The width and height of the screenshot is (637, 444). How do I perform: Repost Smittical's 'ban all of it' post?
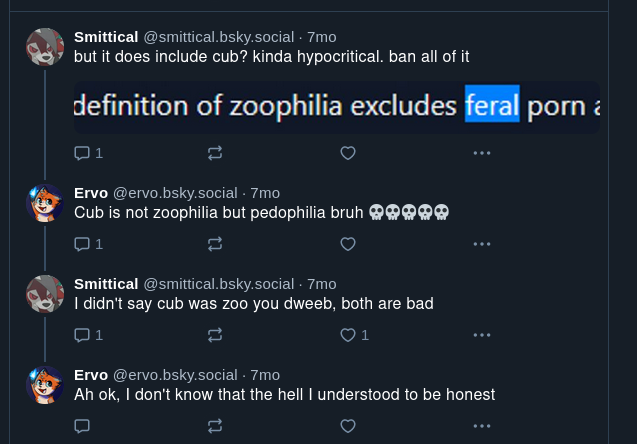click(x=215, y=153)
